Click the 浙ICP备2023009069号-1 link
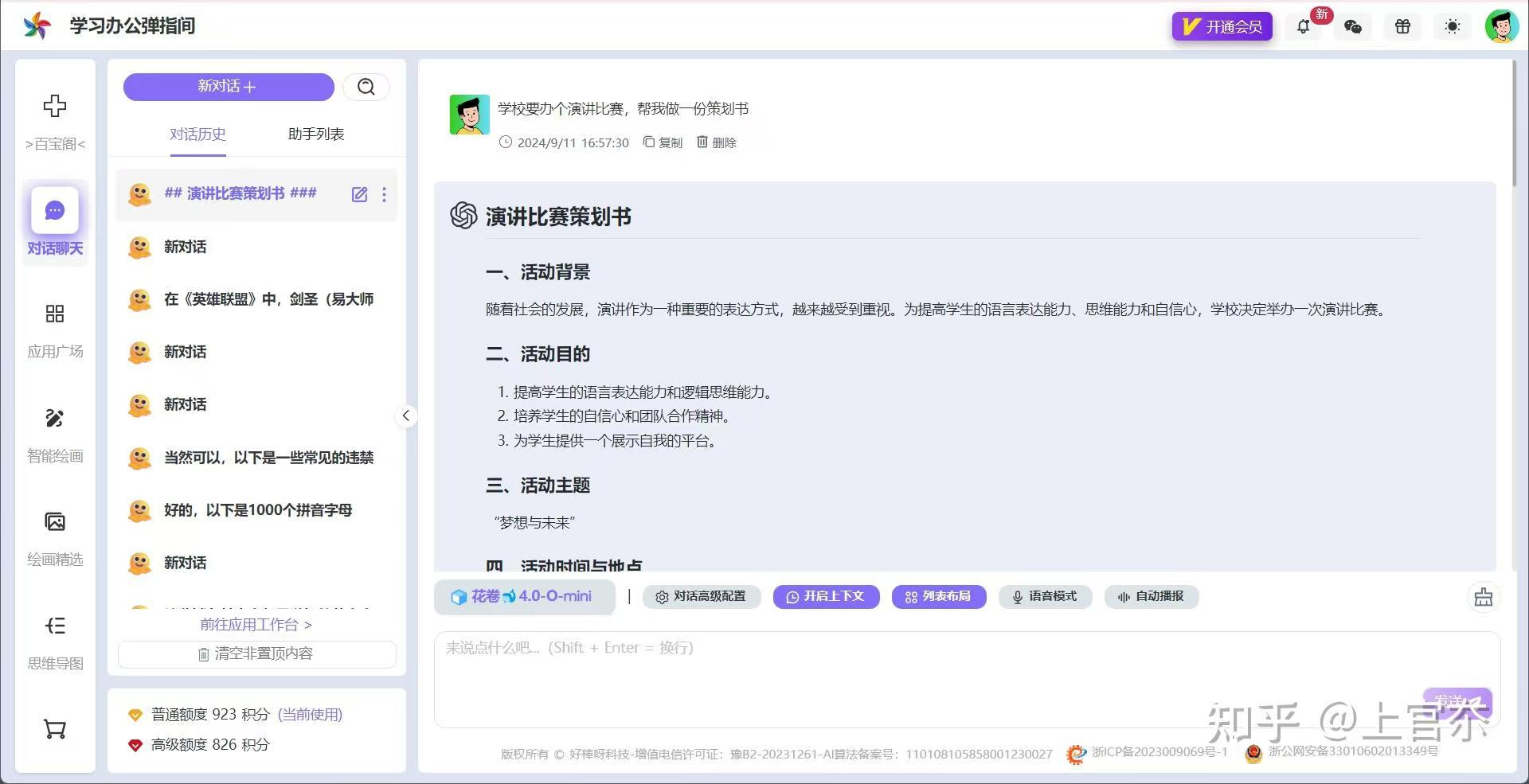 [x=1159, y=752]
